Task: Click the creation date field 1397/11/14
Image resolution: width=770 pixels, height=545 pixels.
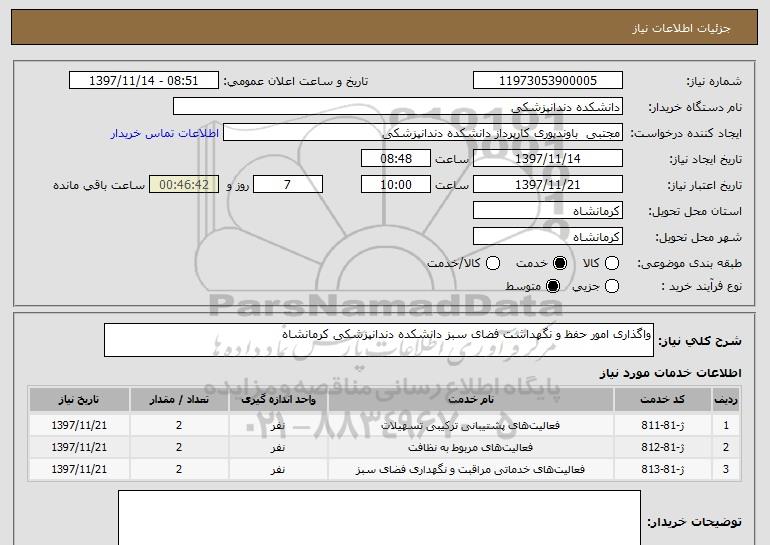Action: click(x=548, y=159)
